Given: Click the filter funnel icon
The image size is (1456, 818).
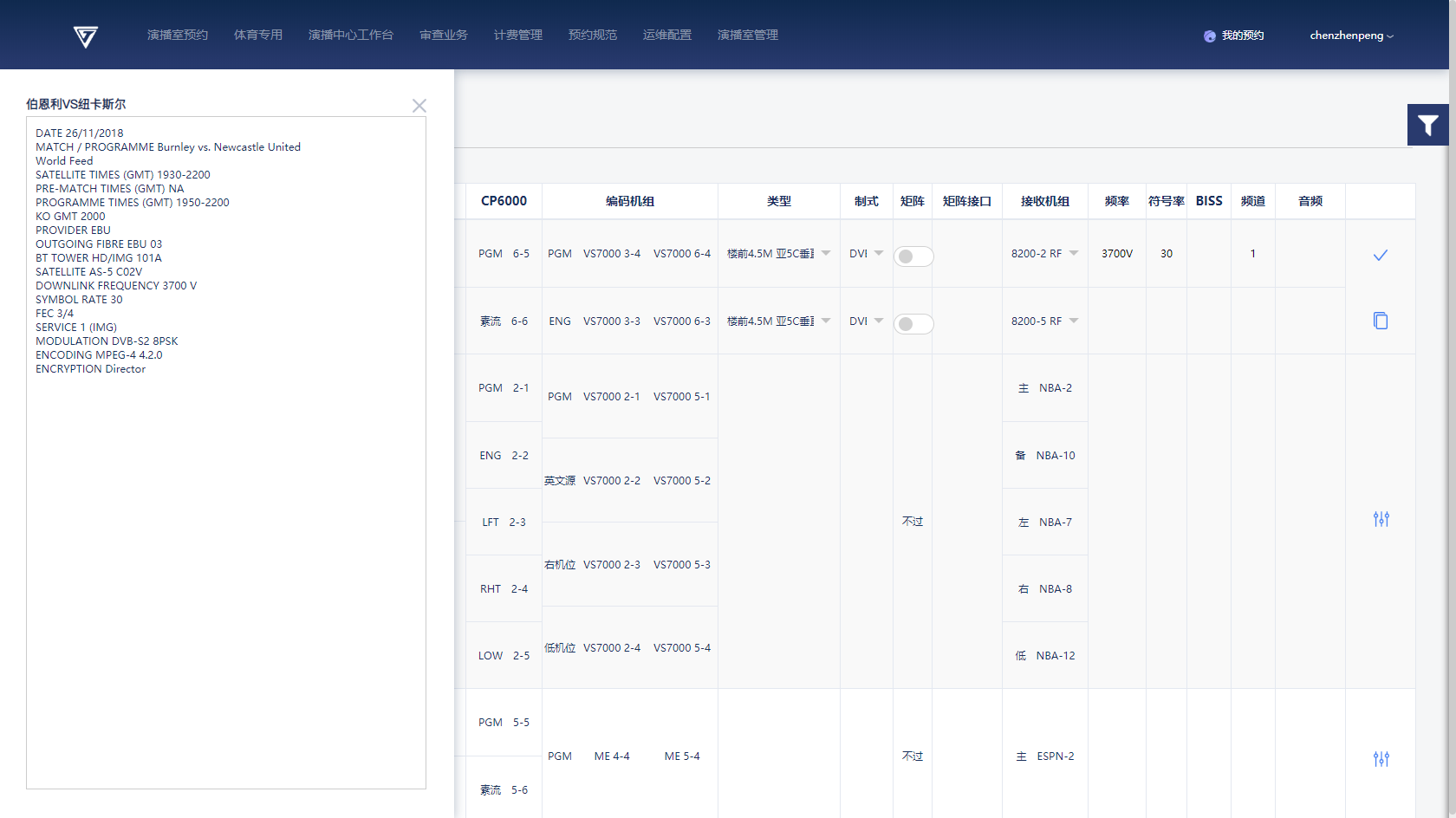Looking at the screenshot, I should coord(1427,126).
